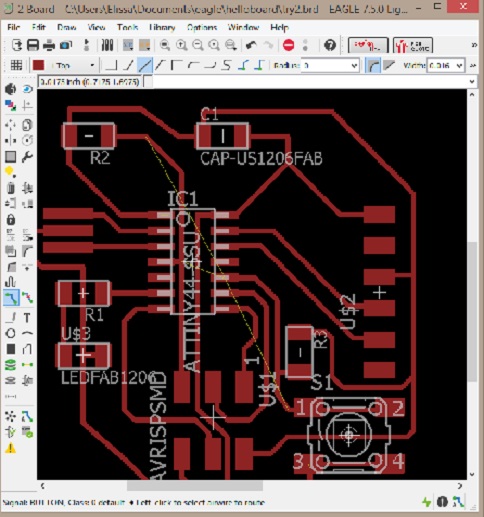The height and width of the screenshot is (517, 484).
Task: Click the Save floppy disk icon
Action: click(x=33, y=45)
